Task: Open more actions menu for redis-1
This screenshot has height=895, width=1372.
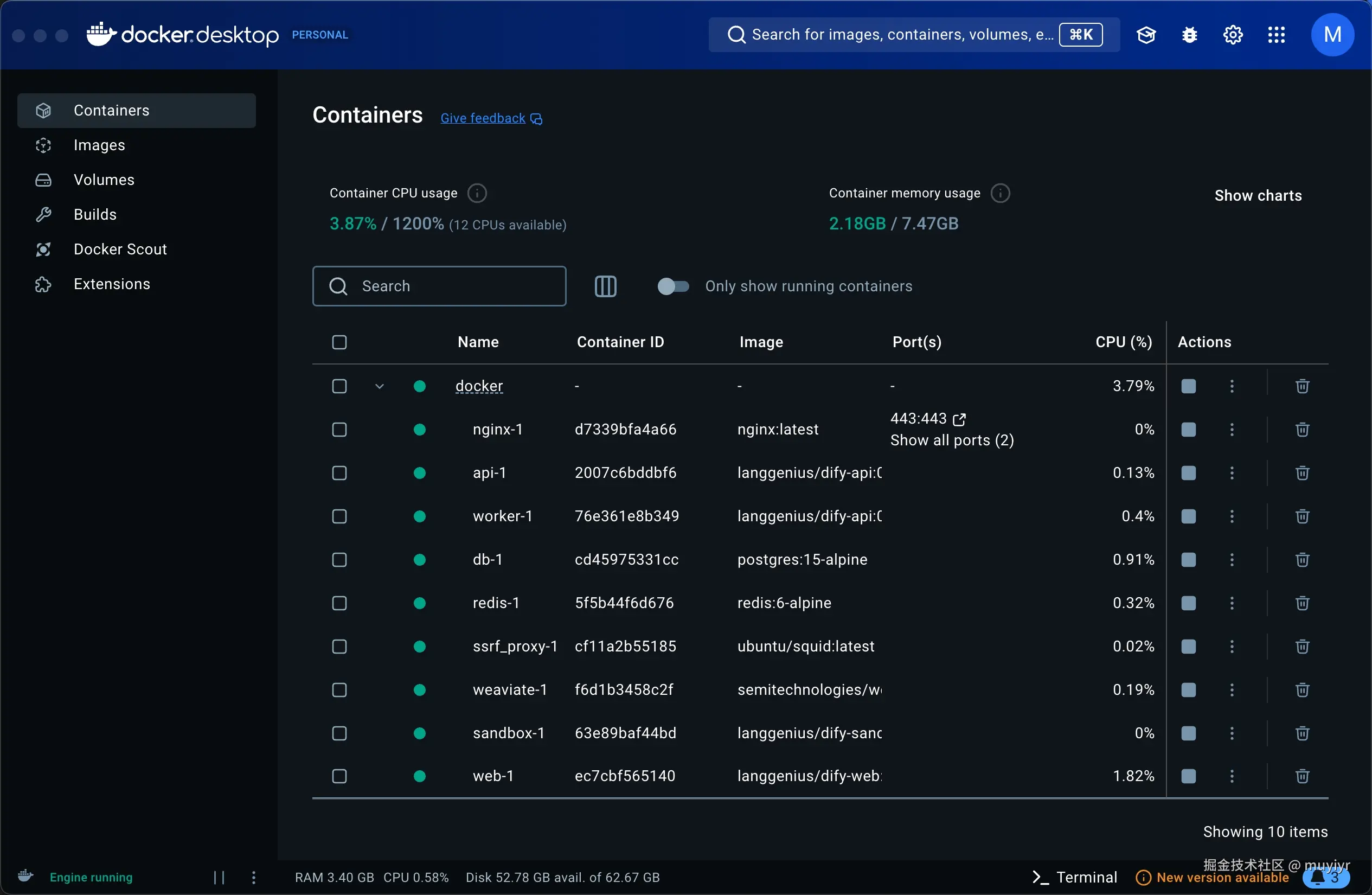Action: [1232, 603]
